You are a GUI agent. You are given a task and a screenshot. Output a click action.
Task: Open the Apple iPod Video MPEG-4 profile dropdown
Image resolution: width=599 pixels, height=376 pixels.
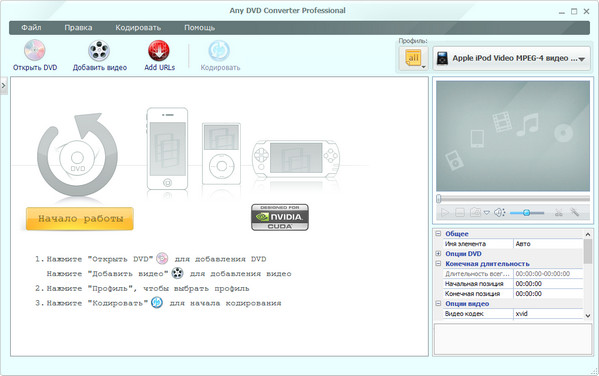coord(512,58)
